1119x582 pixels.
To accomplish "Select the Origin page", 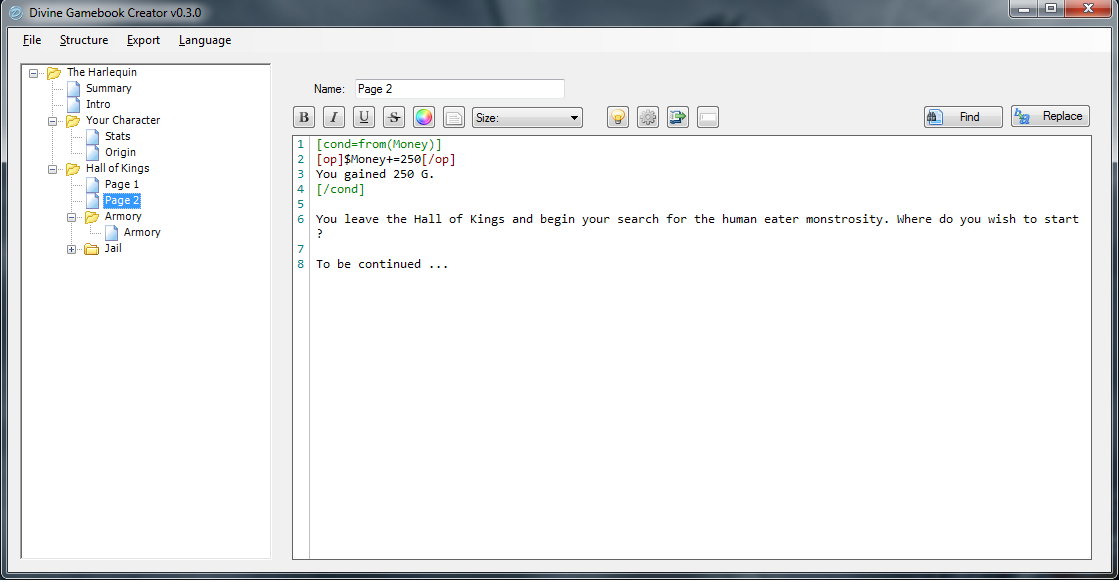I will click(x=120, y=152).
